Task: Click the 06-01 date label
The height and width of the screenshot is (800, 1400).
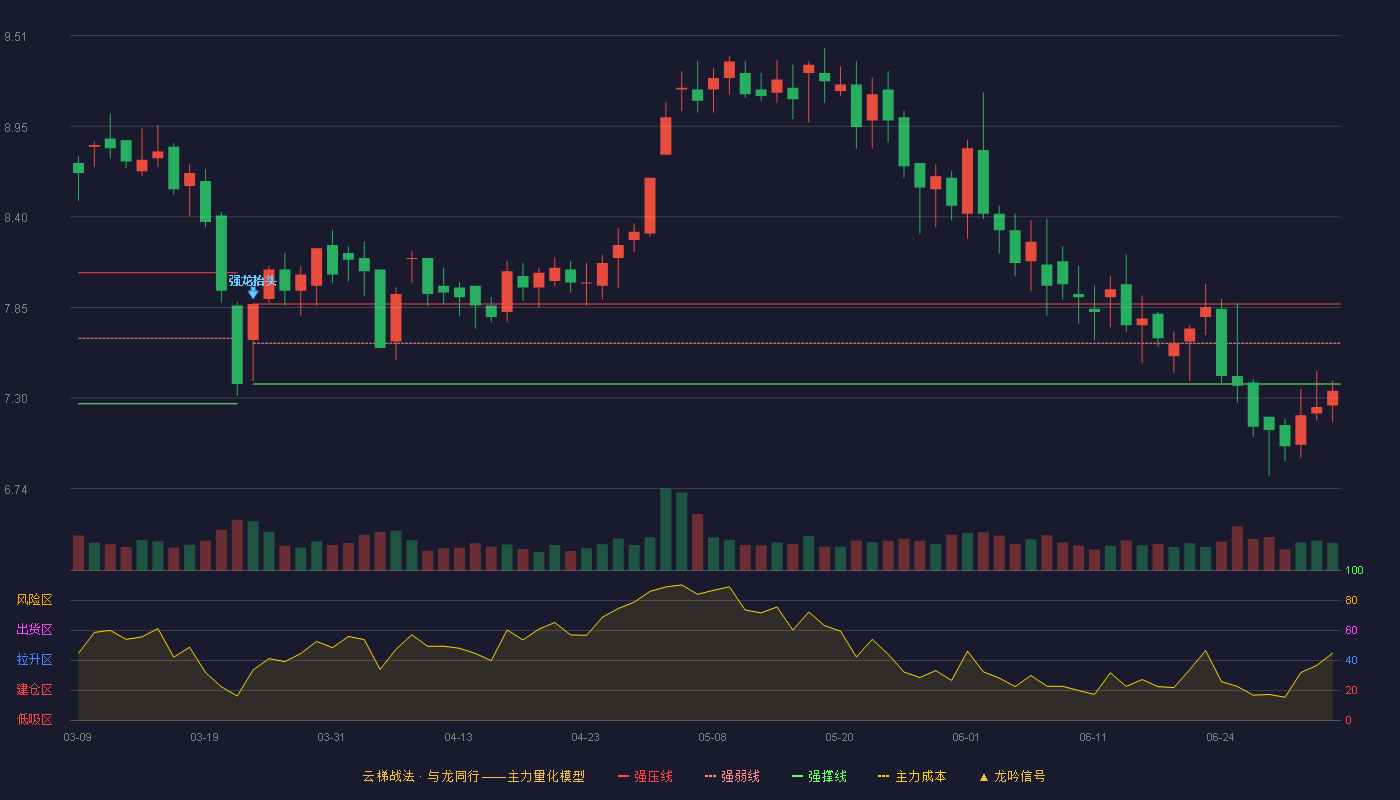Action: coord(966,737)
